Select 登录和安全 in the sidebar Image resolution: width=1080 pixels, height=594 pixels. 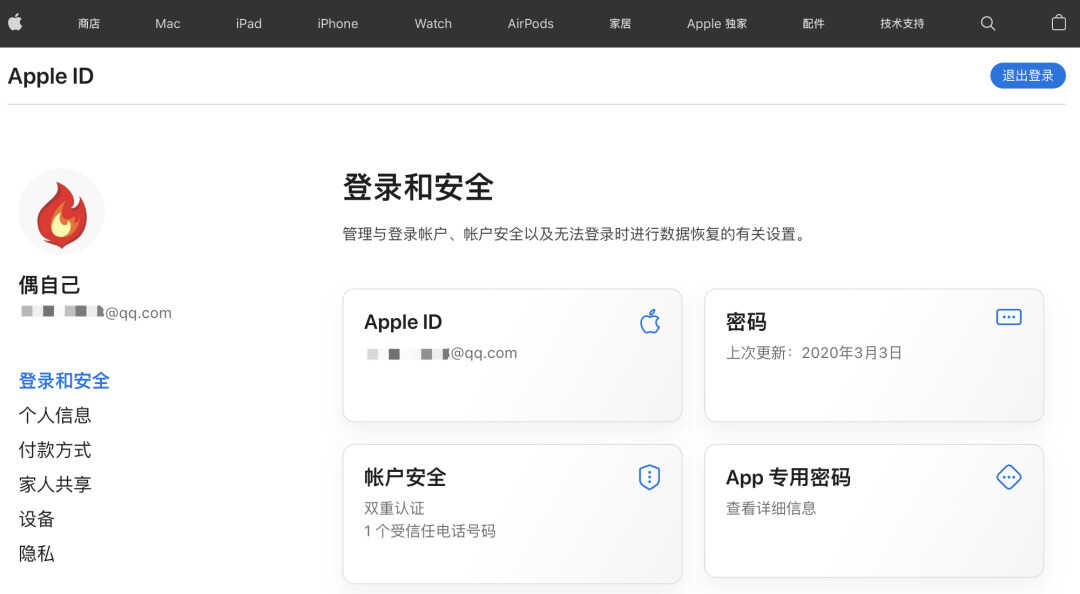(x=64, y=381)
